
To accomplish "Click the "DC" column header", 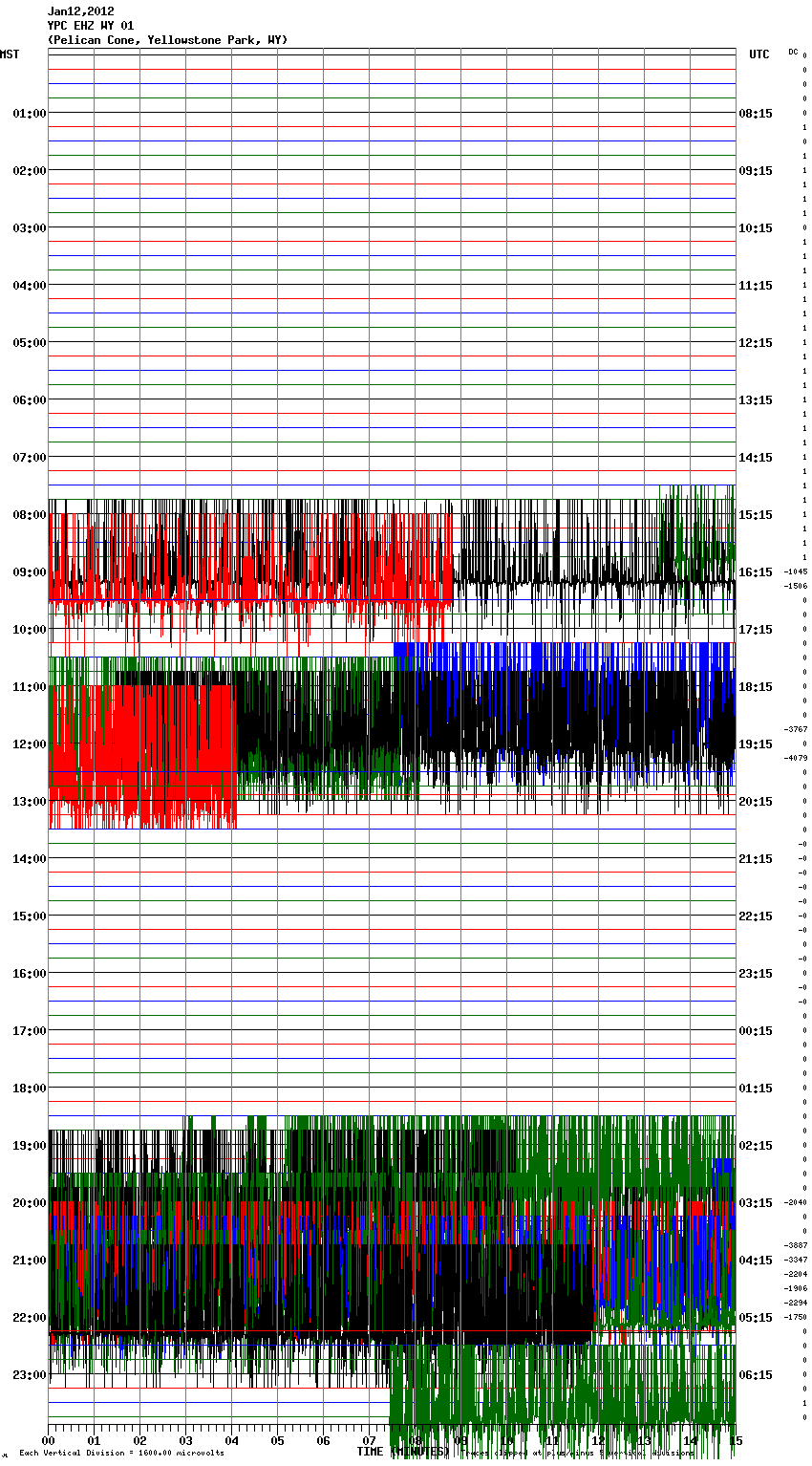I will pos(793,52).
